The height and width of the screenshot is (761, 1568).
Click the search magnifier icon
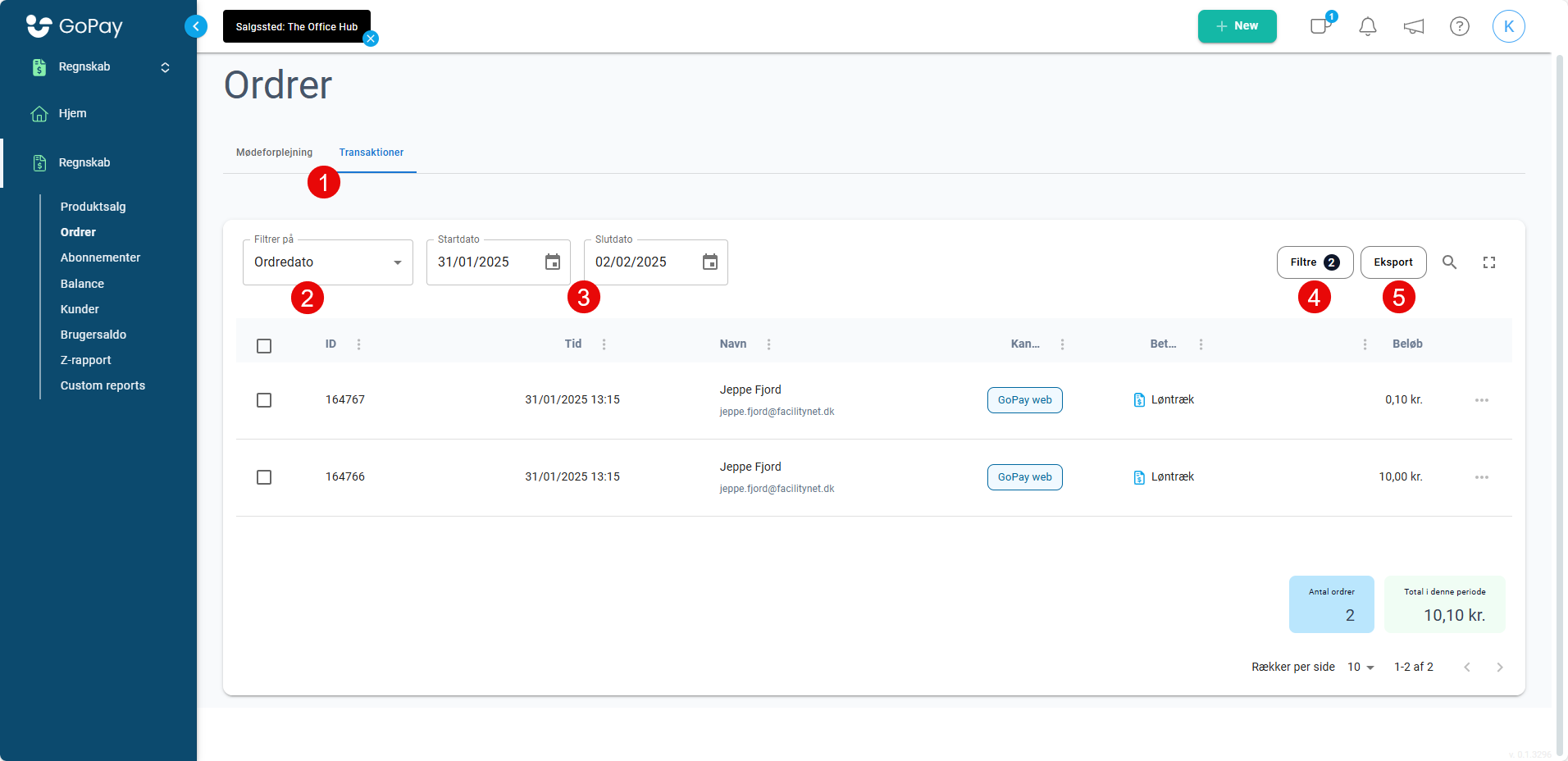(x=1450, y=262)
